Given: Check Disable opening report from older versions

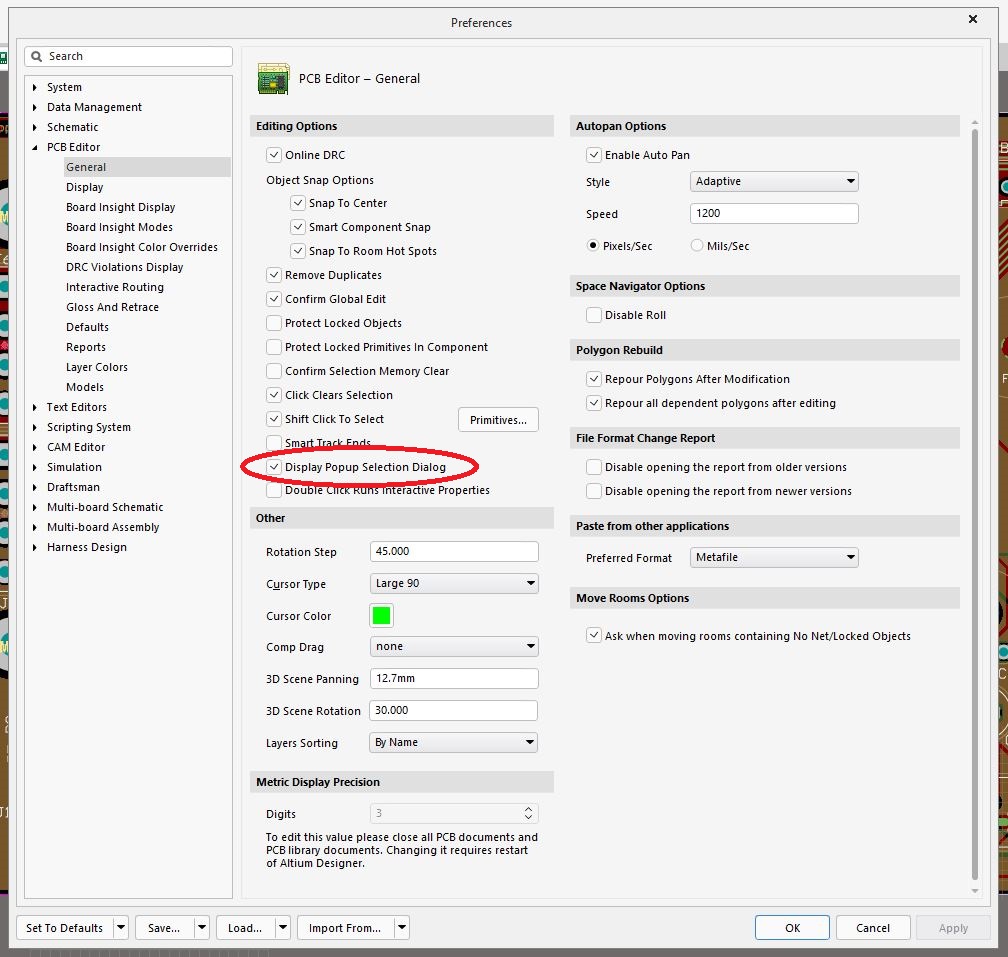Looking at the screenshot, I should pos(593,467).
